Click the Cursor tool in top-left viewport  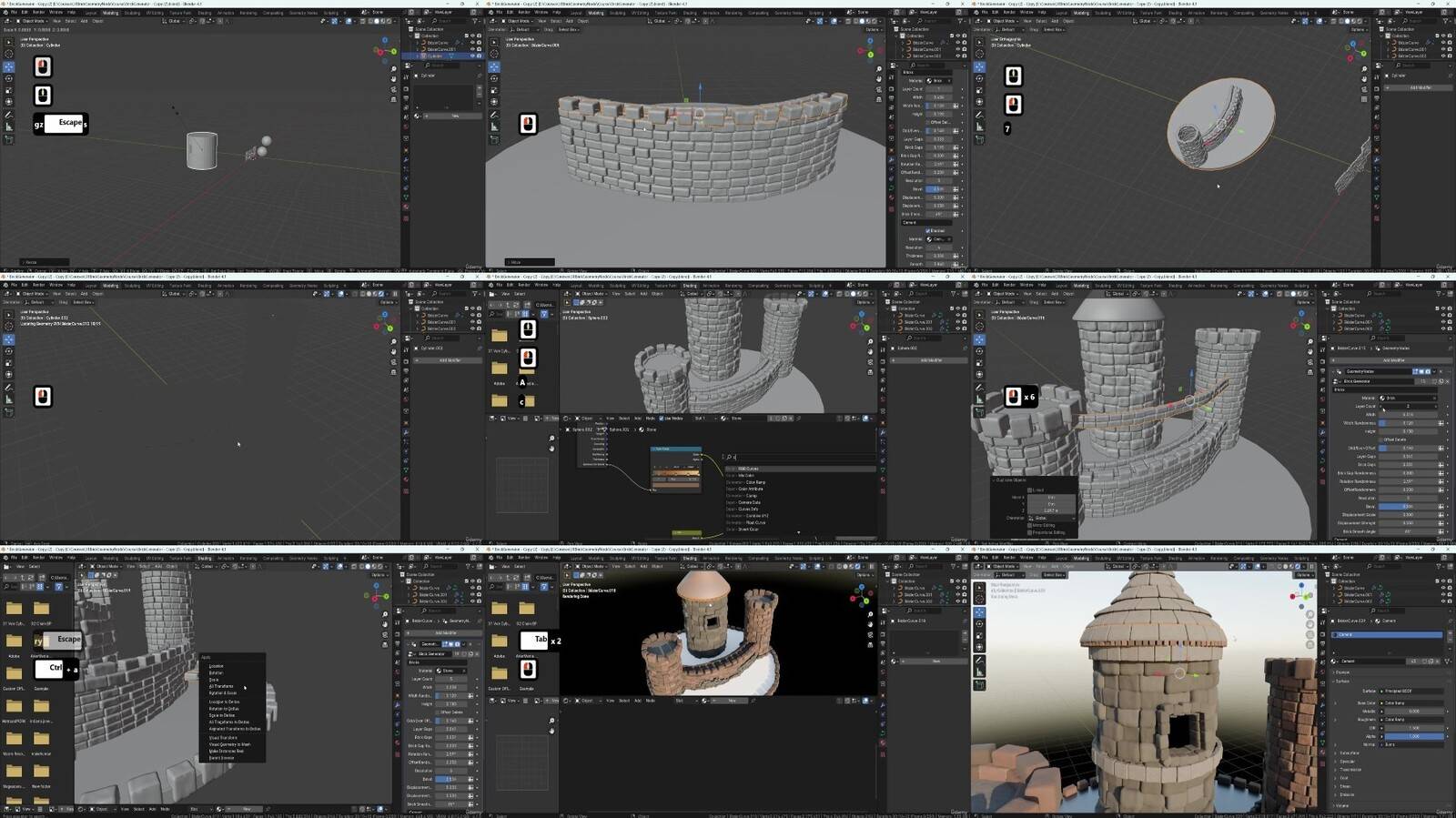tap(8, 54)
